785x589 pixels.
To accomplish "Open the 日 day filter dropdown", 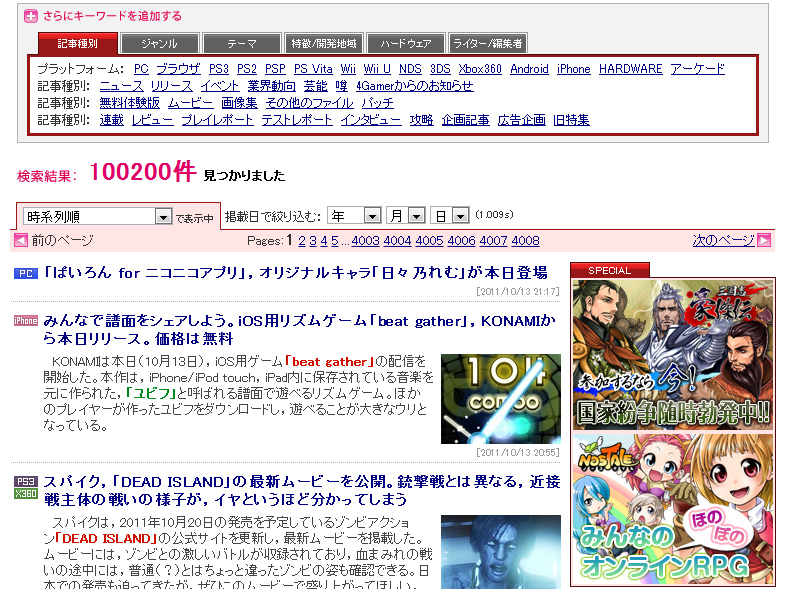I will (450, 216).
